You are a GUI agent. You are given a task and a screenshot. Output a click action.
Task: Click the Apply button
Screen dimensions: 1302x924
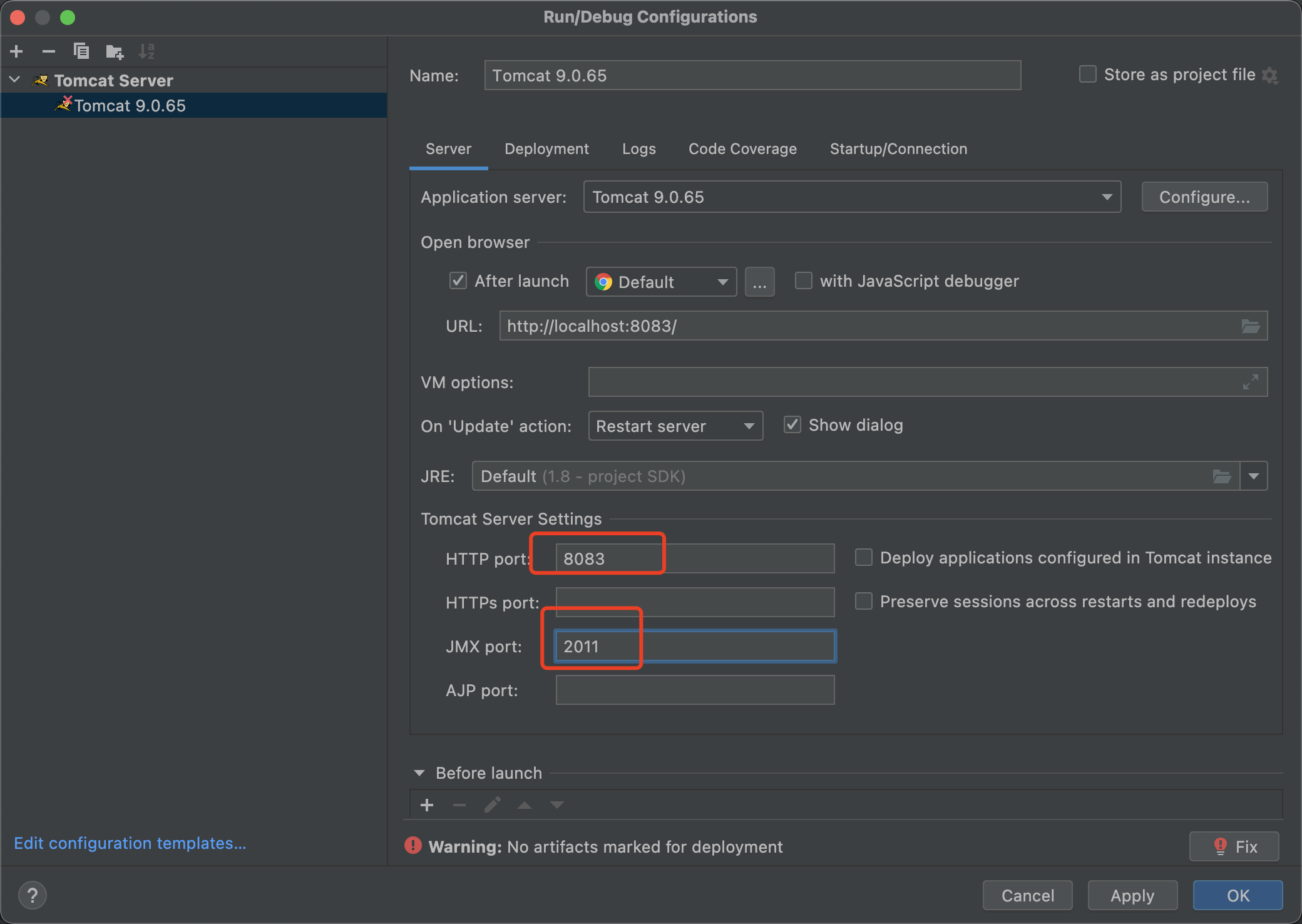click(x=1132, y=895)
